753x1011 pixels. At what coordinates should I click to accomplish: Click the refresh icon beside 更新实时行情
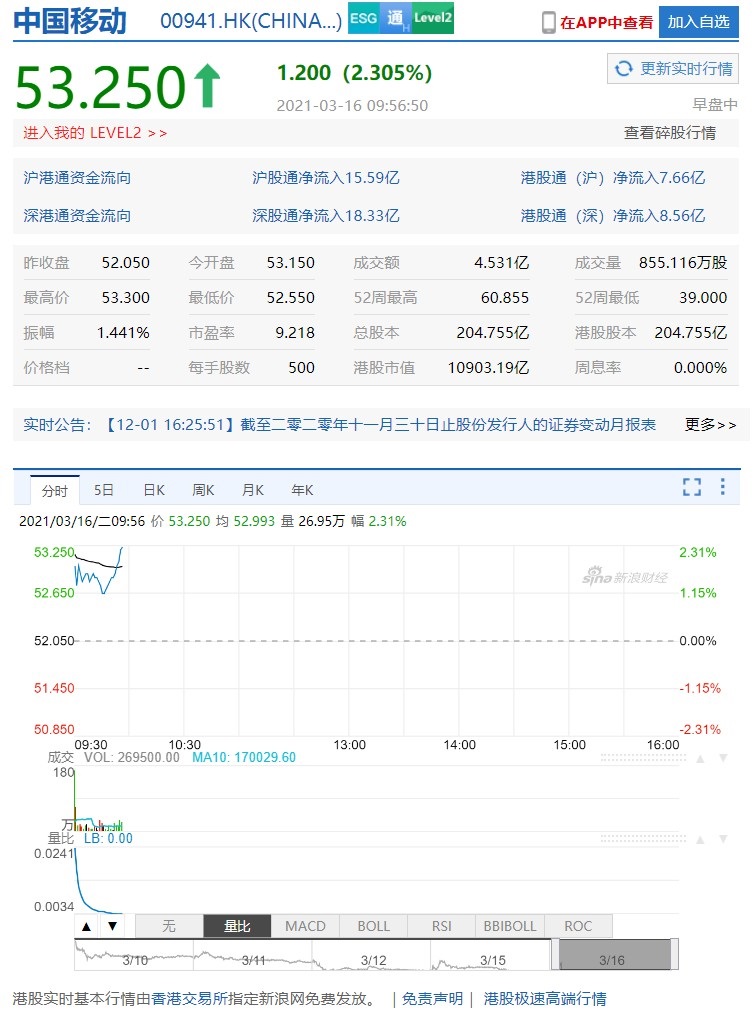pos(624,69)
